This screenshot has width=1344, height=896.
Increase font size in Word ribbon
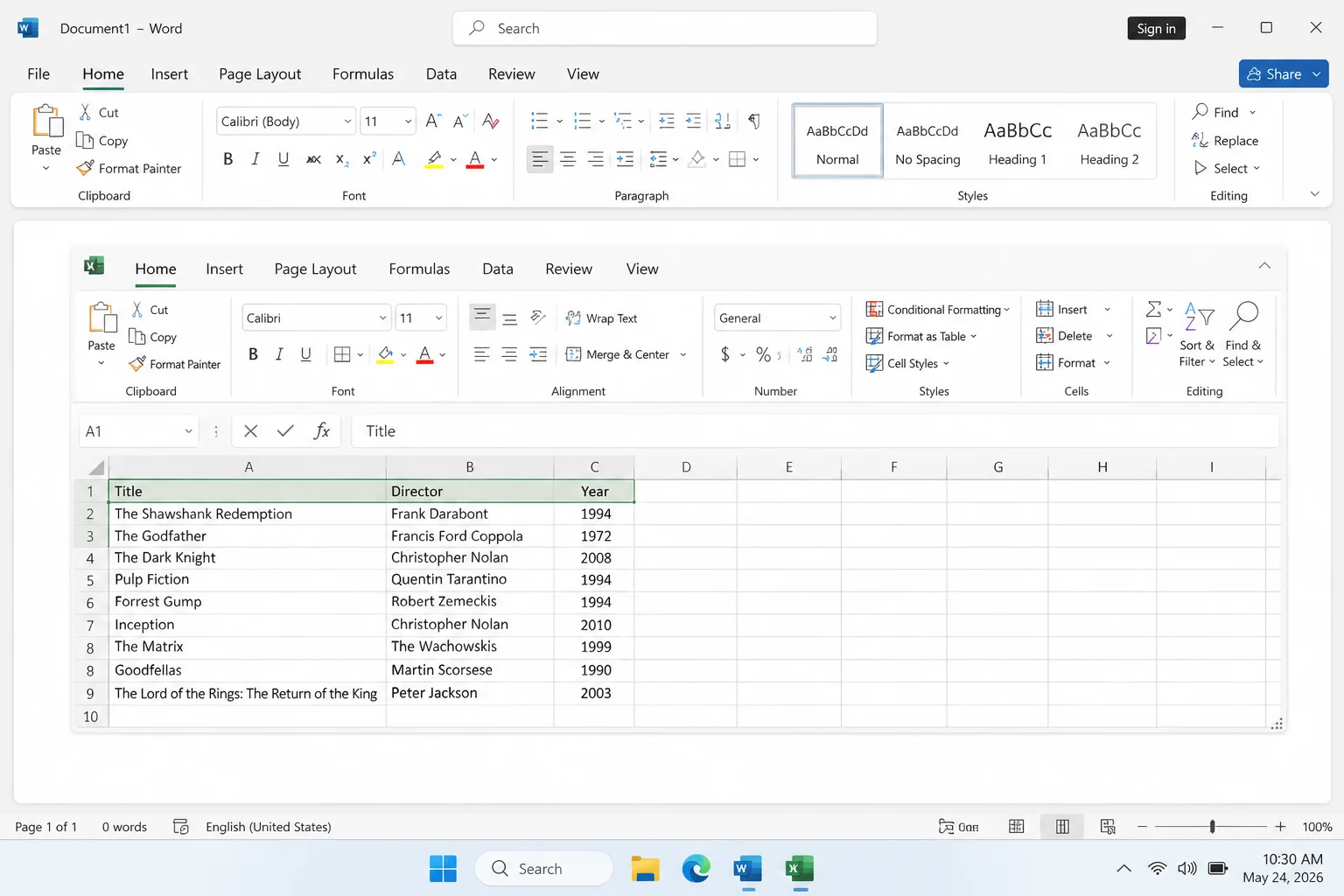pyautogui.click(x=433, y=121)
